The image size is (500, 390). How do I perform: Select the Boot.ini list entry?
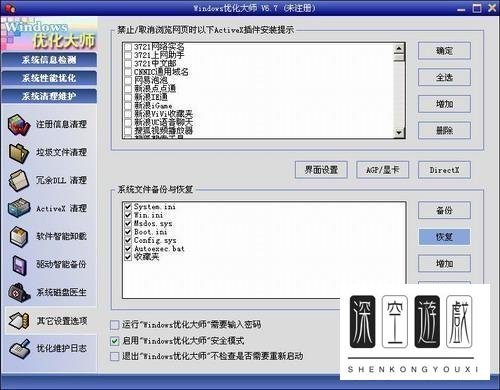point(151,232)
